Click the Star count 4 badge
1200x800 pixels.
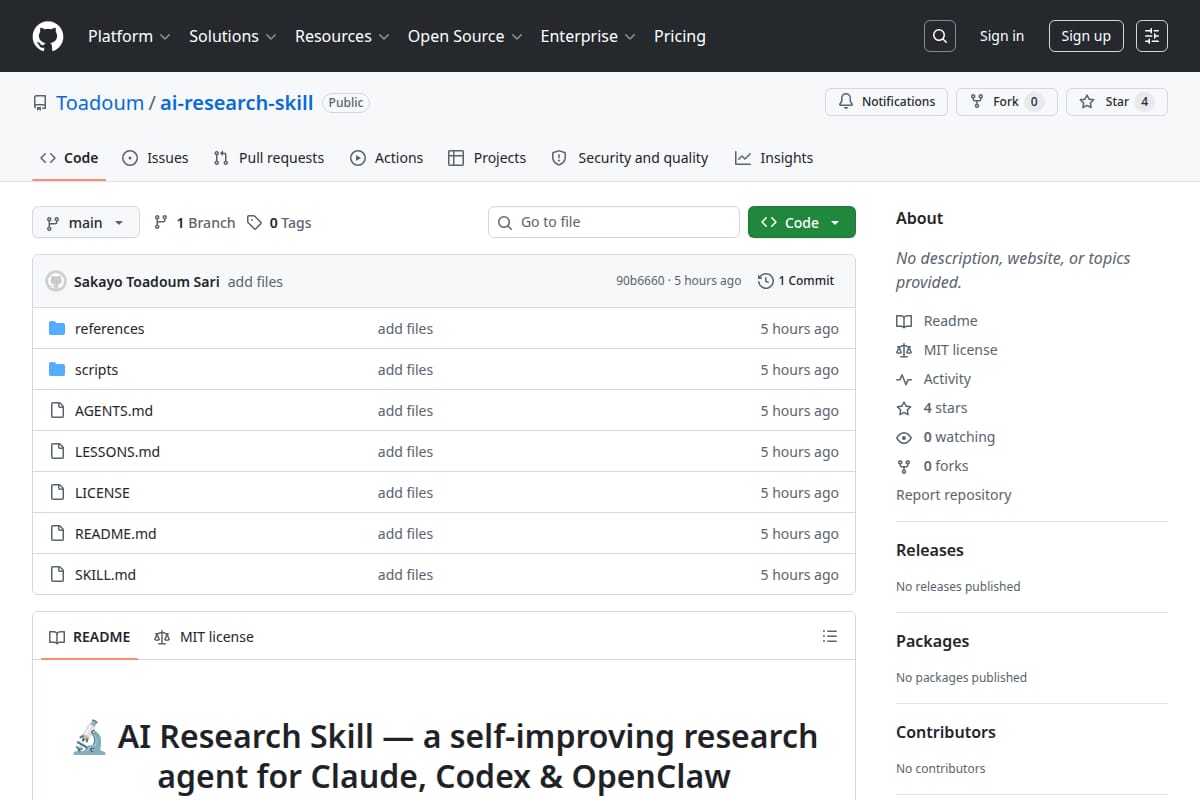(x=1144, y=102)
